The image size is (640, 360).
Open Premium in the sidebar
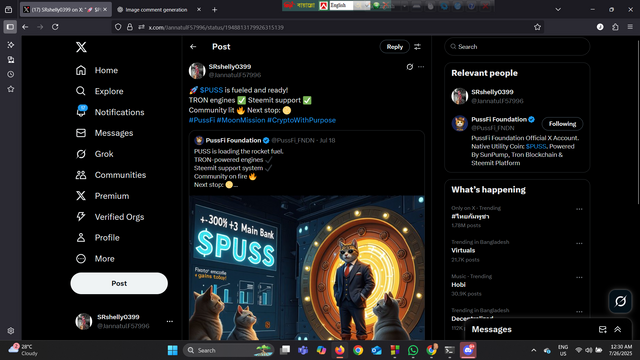click(102, 196)
